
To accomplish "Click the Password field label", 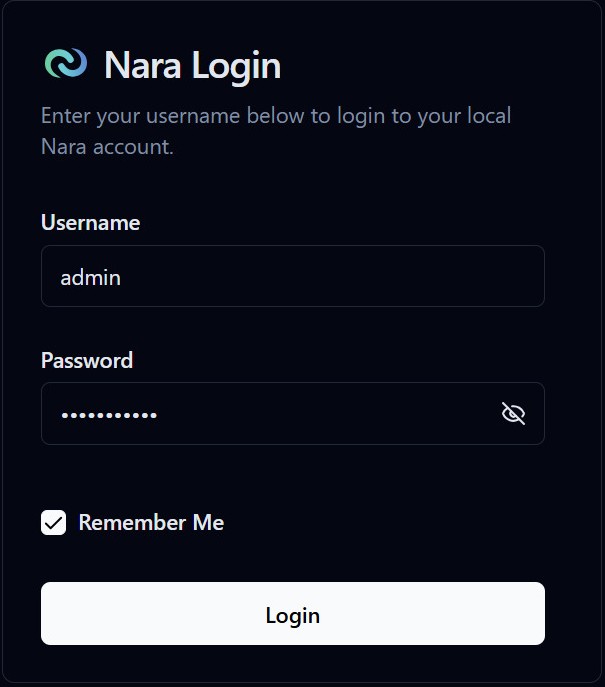I will 87,360.
